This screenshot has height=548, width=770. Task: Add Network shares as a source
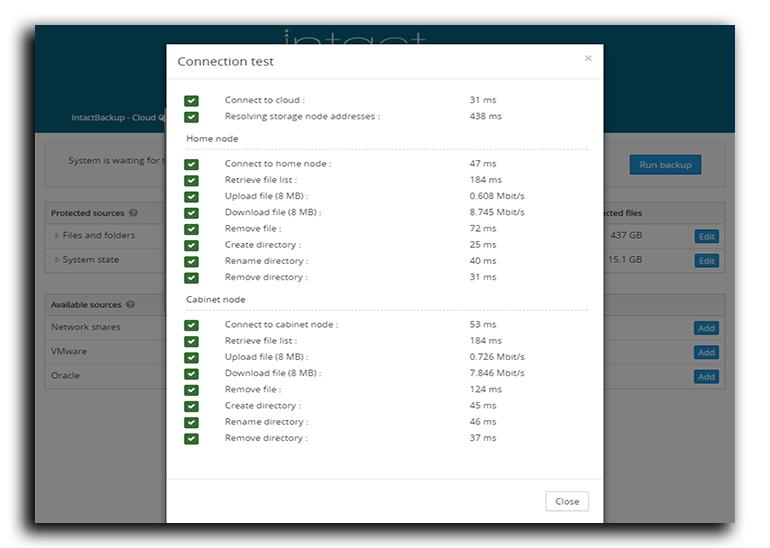coord(706,328)
